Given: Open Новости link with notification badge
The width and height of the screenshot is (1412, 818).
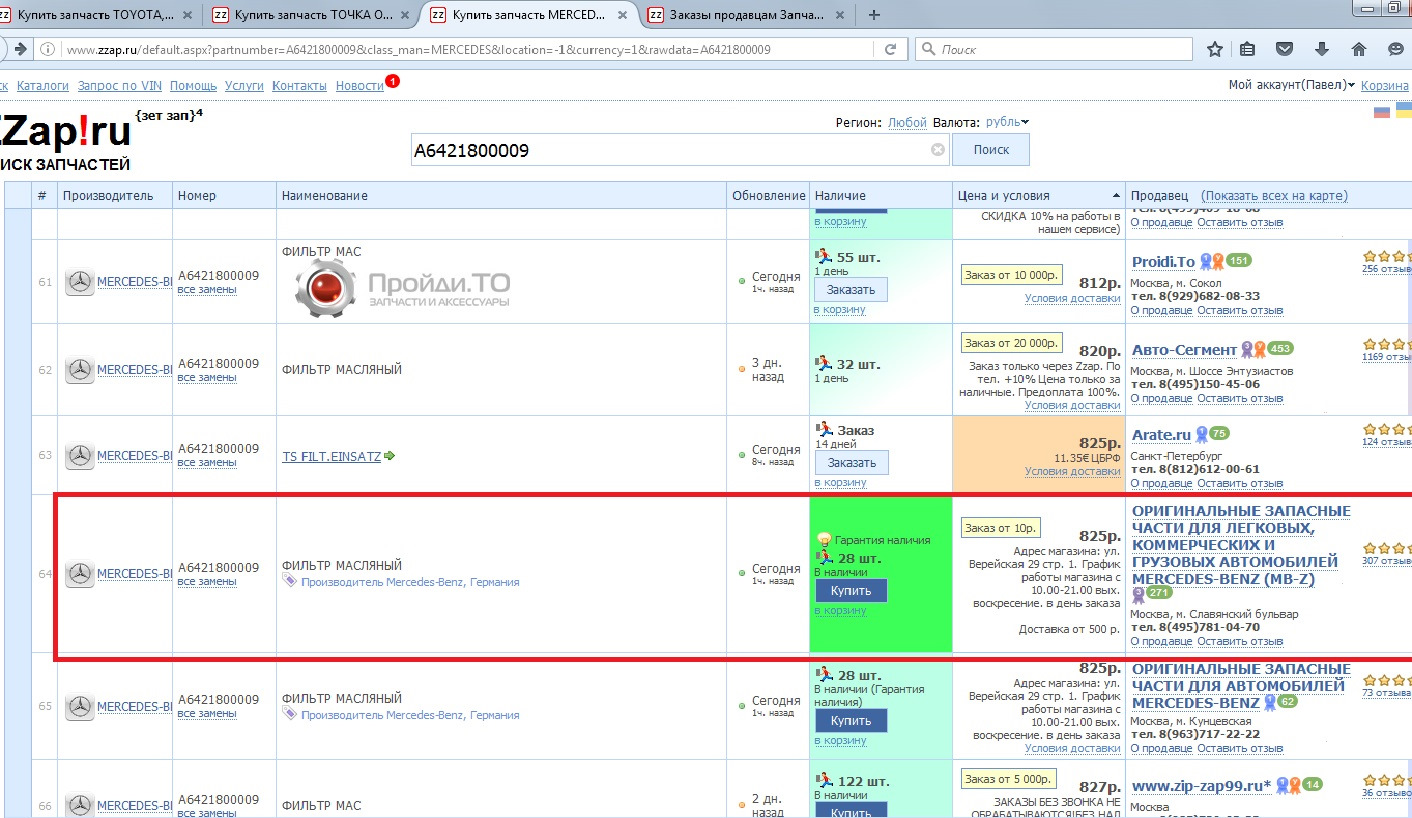Looking at the screenshot, I should point(360,86).
